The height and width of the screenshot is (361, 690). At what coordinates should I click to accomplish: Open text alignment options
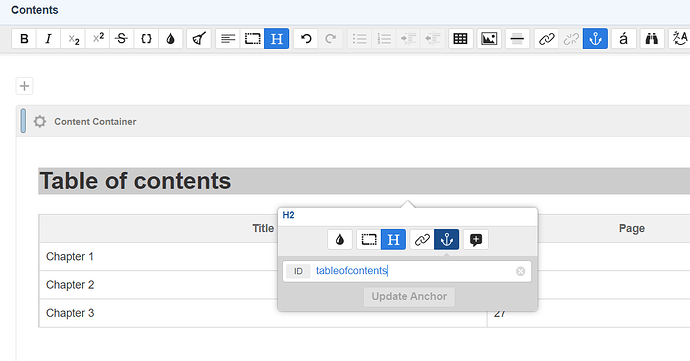[x=228, y=39]
